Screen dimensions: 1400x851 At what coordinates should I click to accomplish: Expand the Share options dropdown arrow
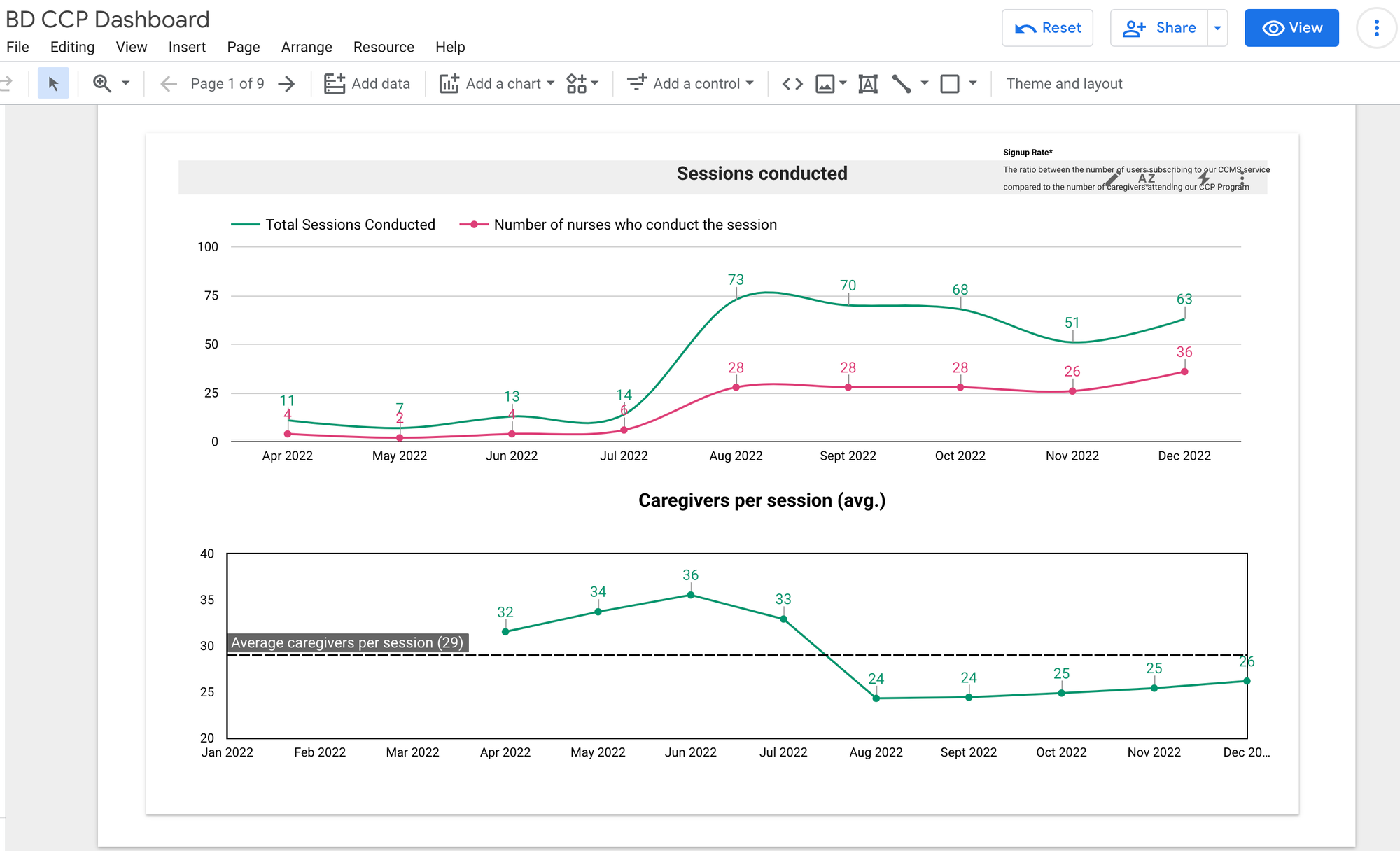(1218, 28)
